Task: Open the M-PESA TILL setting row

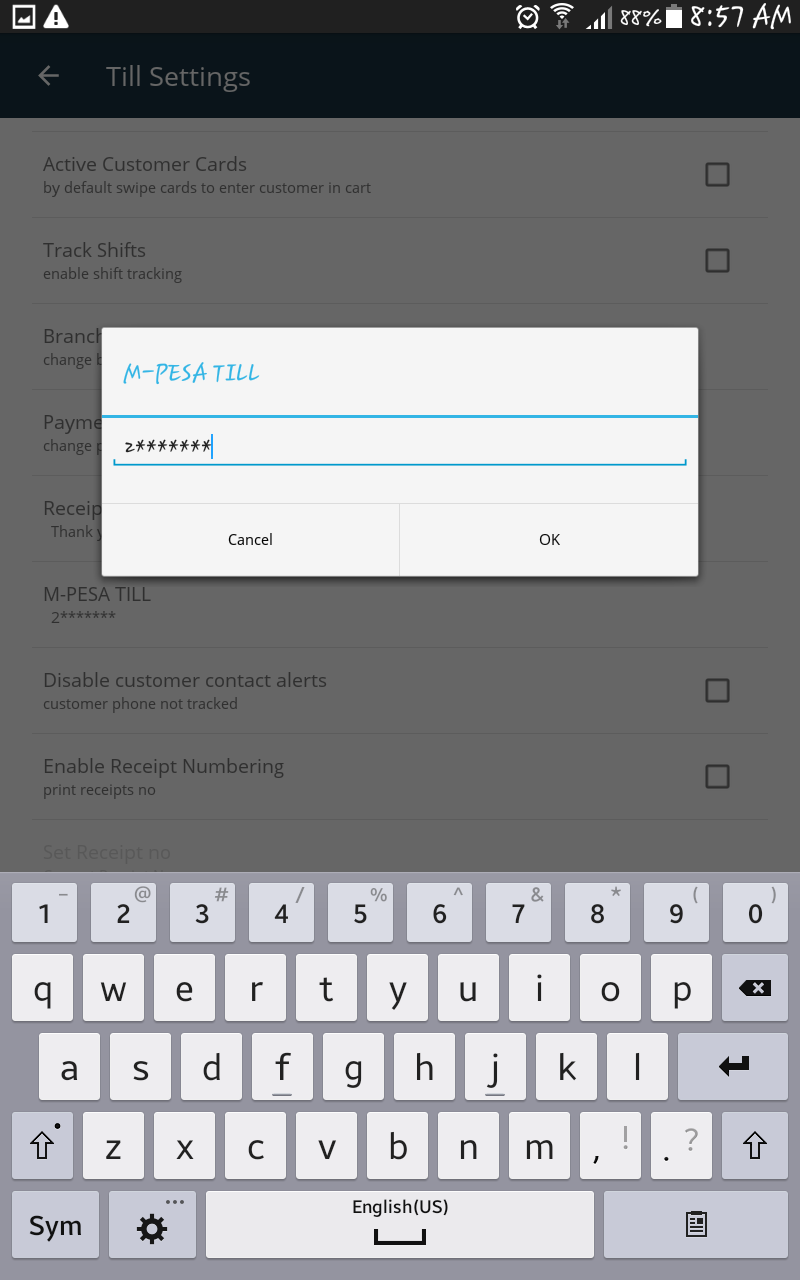Action: click(x=400, y=605)
